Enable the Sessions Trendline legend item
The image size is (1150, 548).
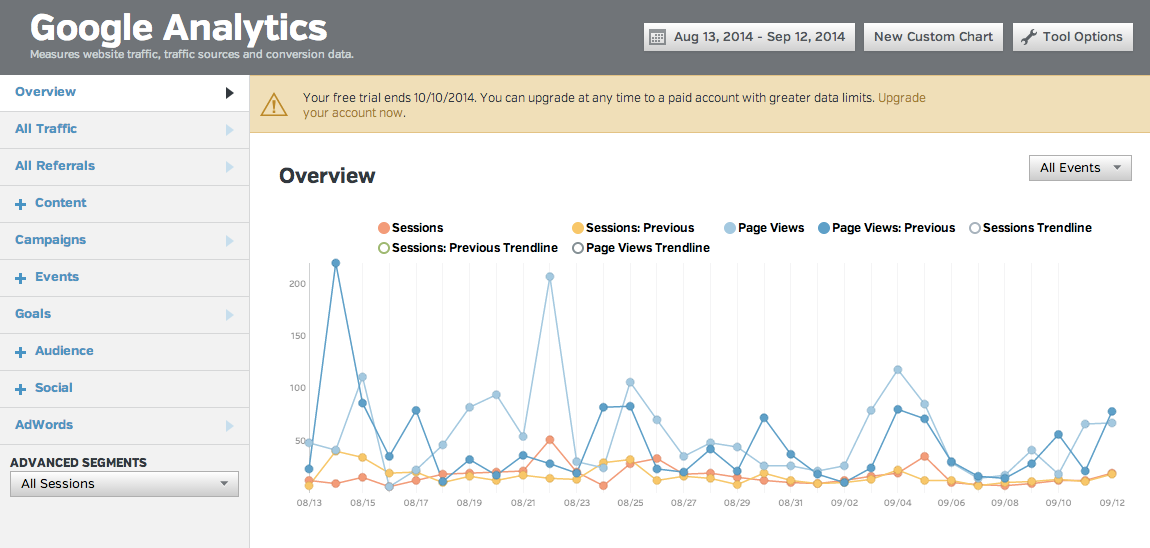1030,228
